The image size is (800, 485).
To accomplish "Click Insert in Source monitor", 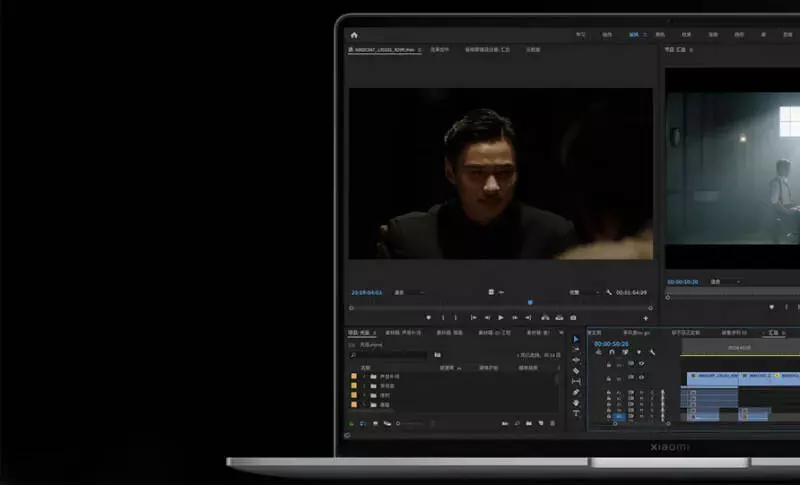I will pos(545,318).
